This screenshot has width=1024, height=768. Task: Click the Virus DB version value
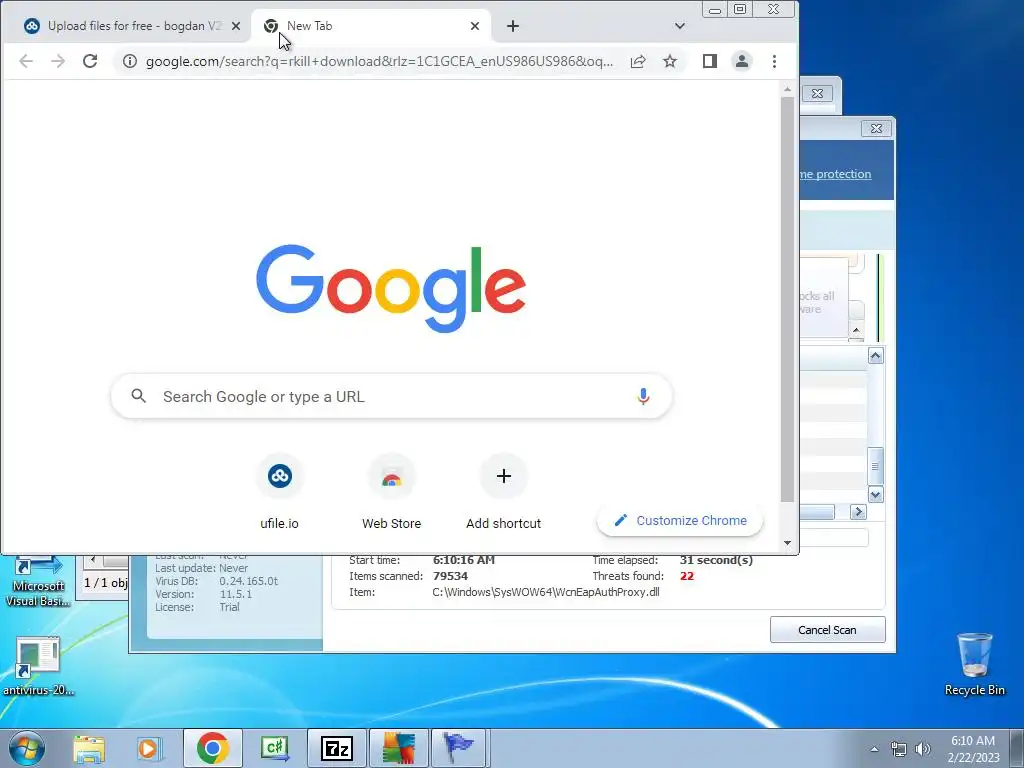[249, 581]
